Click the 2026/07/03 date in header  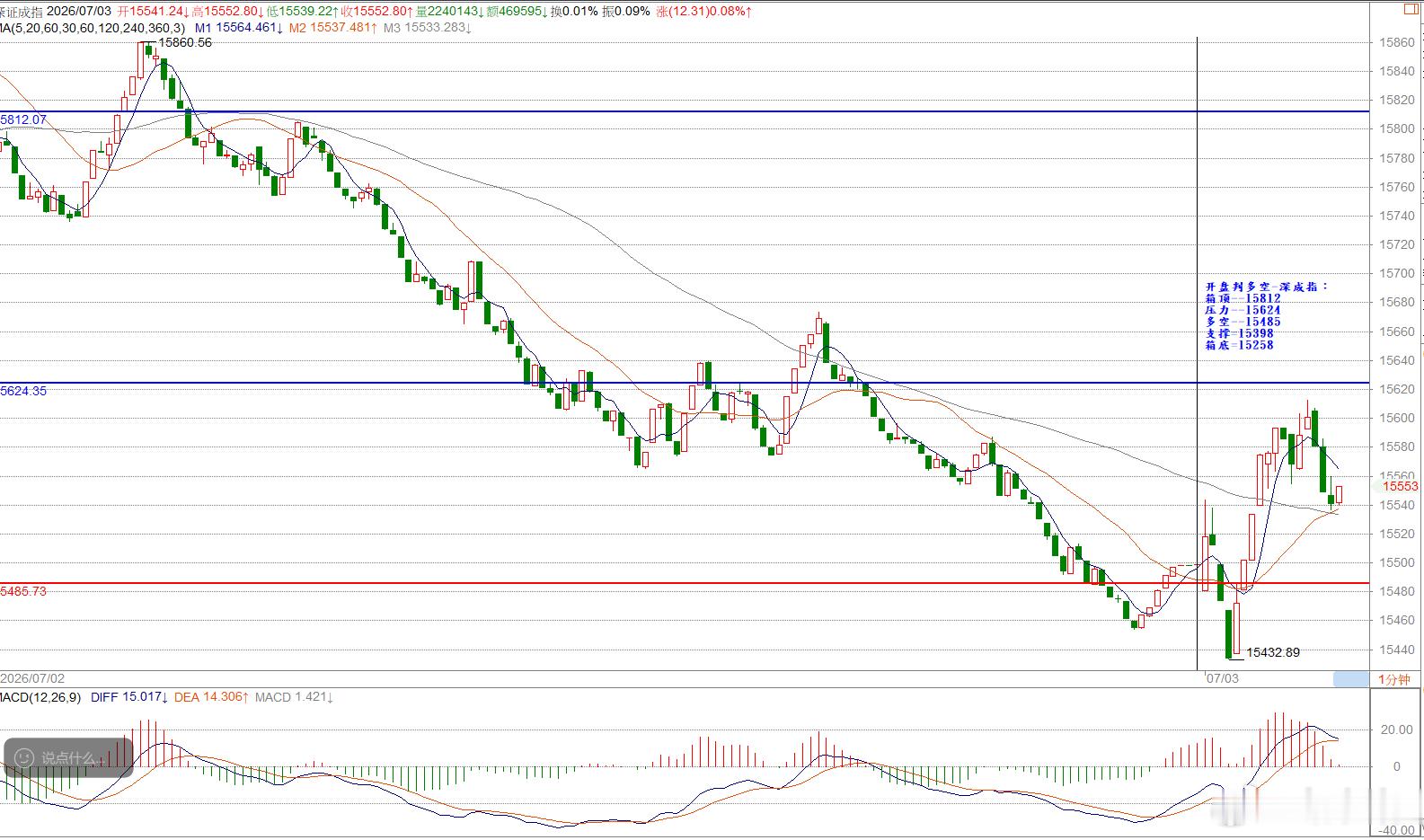click(78, 12)
